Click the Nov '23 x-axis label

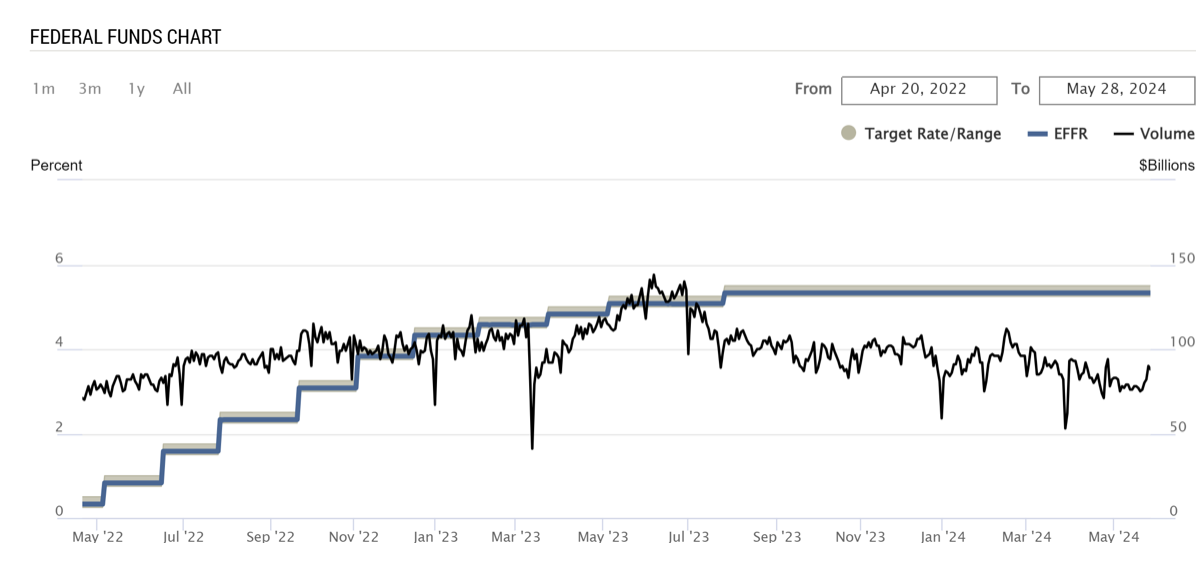tap(861, 537)
